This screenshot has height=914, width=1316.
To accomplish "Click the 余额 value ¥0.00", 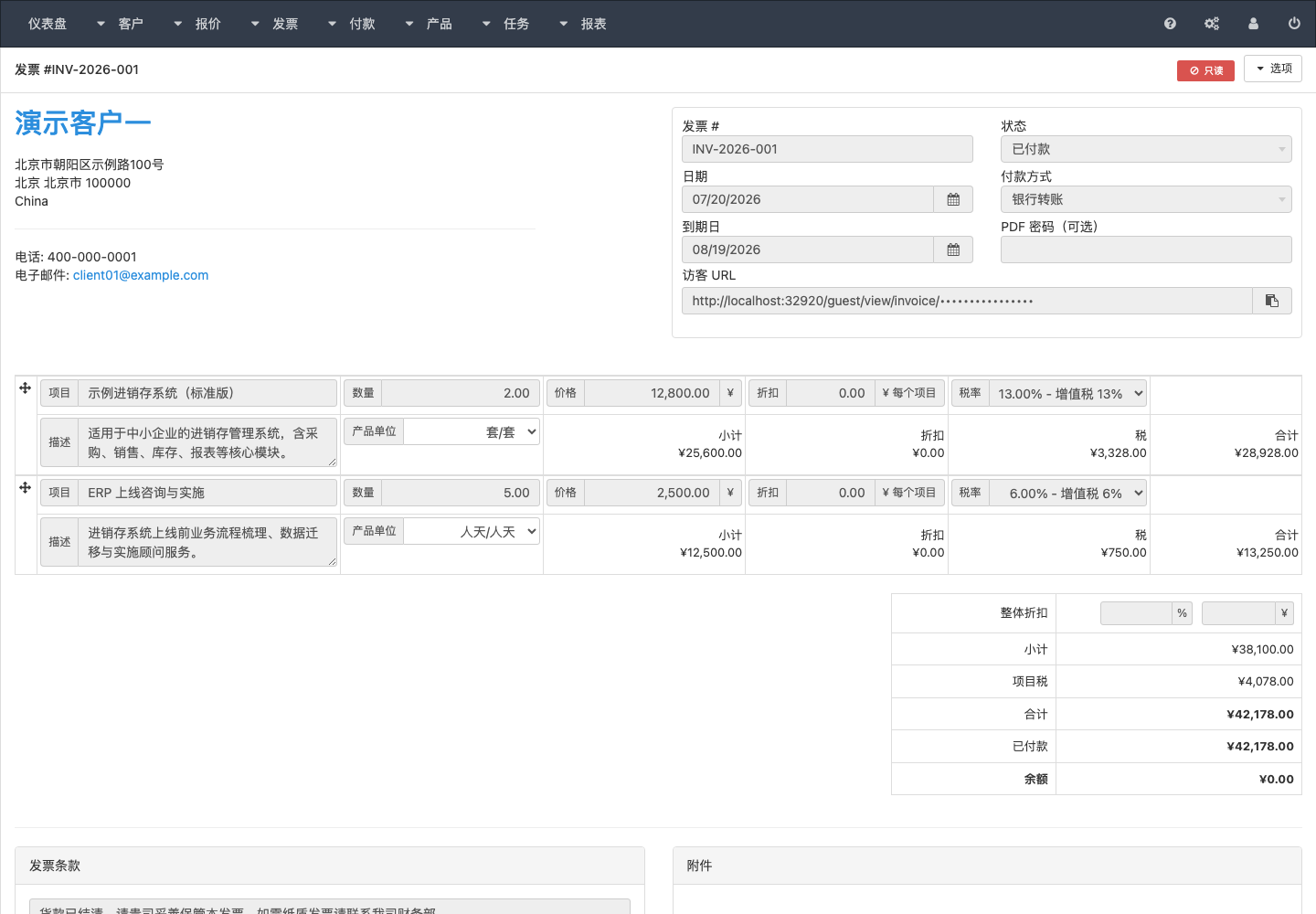I will pyautogui.click(x=1277, y=780).
